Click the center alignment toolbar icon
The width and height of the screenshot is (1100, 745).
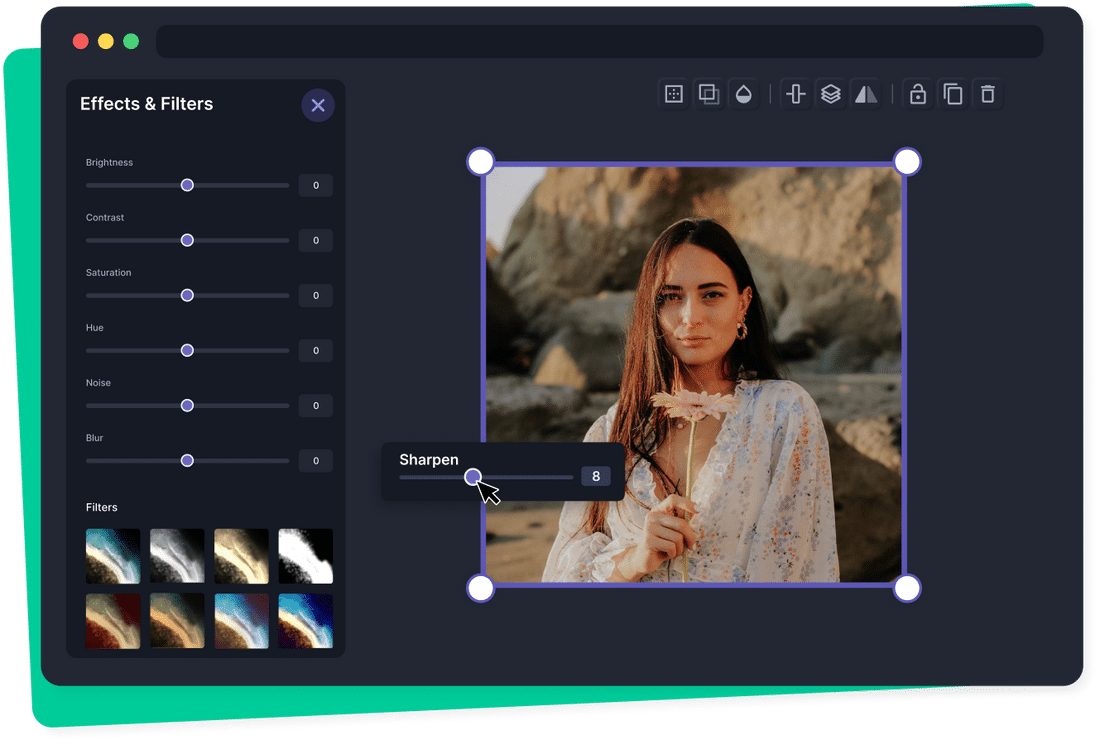[x=795, y=93]
